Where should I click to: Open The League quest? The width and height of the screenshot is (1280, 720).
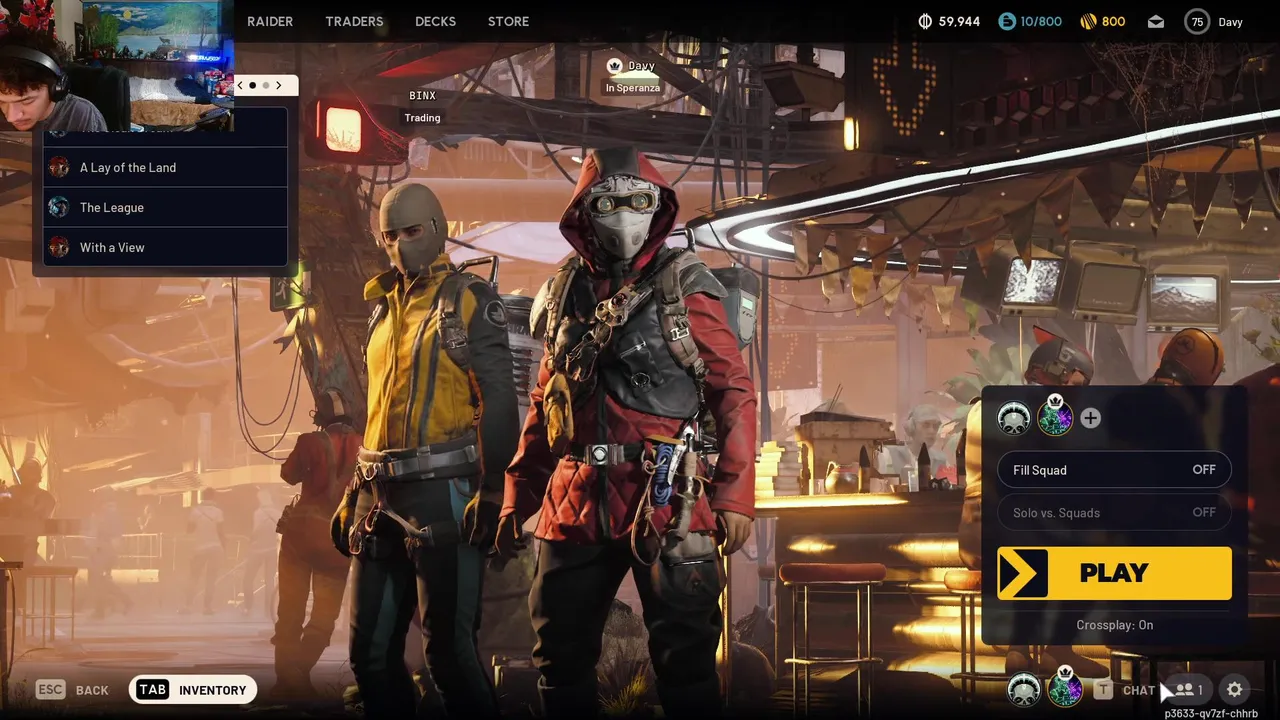point(165,207)
